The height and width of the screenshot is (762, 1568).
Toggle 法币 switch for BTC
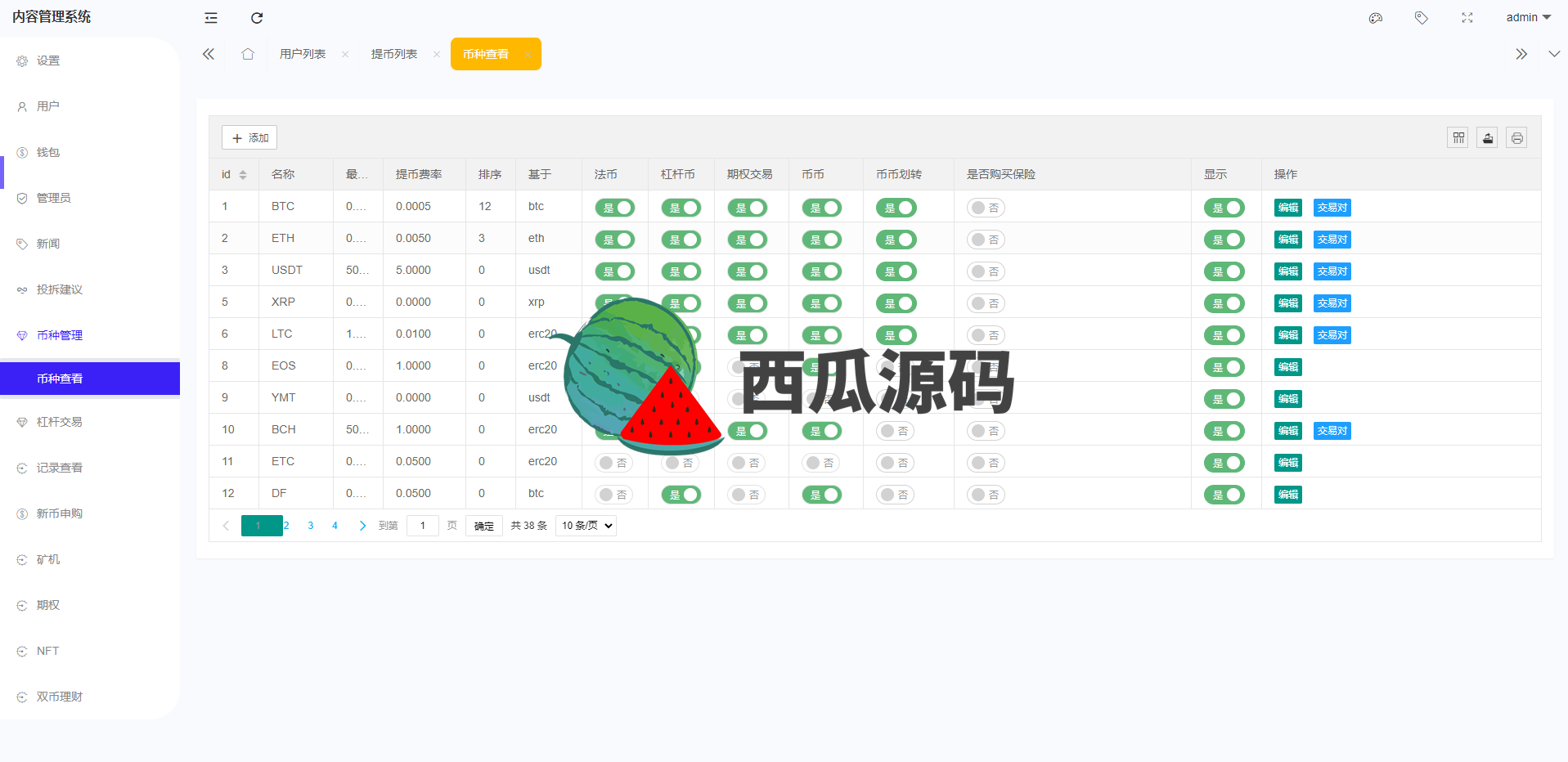coord(615,208)
